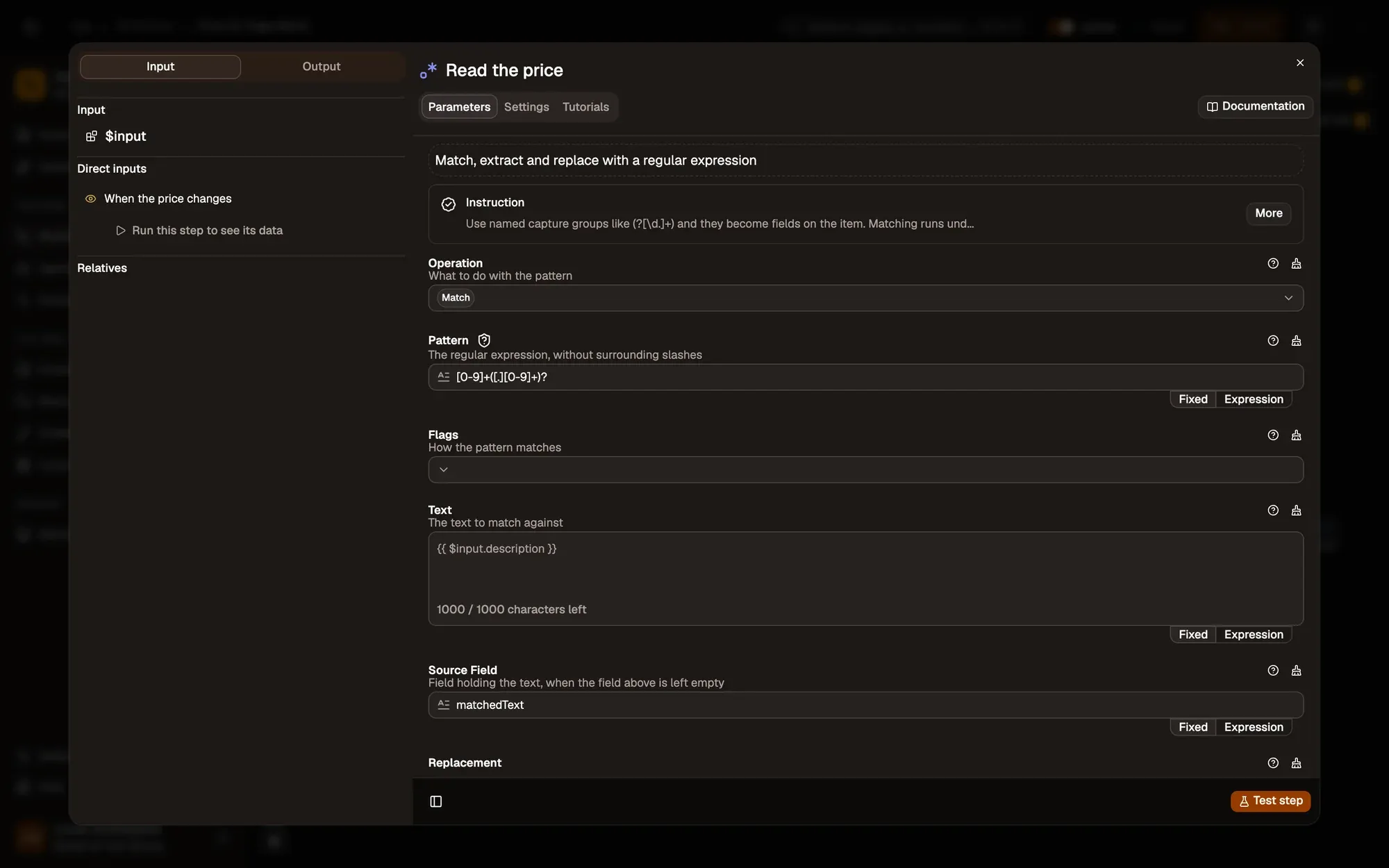This screenshot has width=1389, height=868.
Task: Open the Settings tab
Action: click(x=526, y=107)
